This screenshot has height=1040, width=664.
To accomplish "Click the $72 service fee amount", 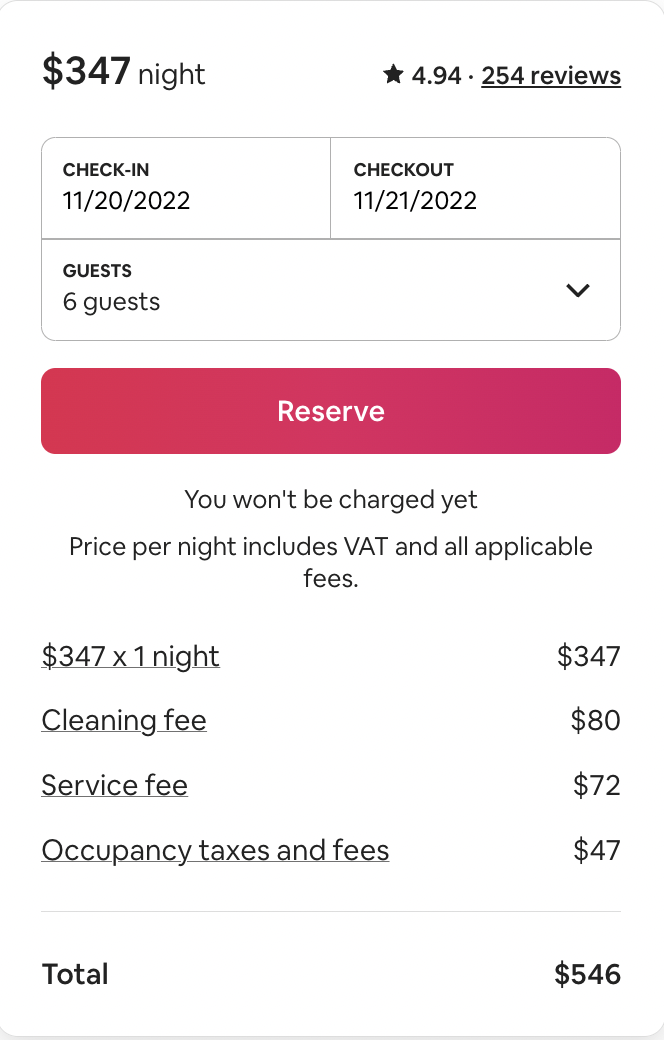I will (x=596, y=785).
